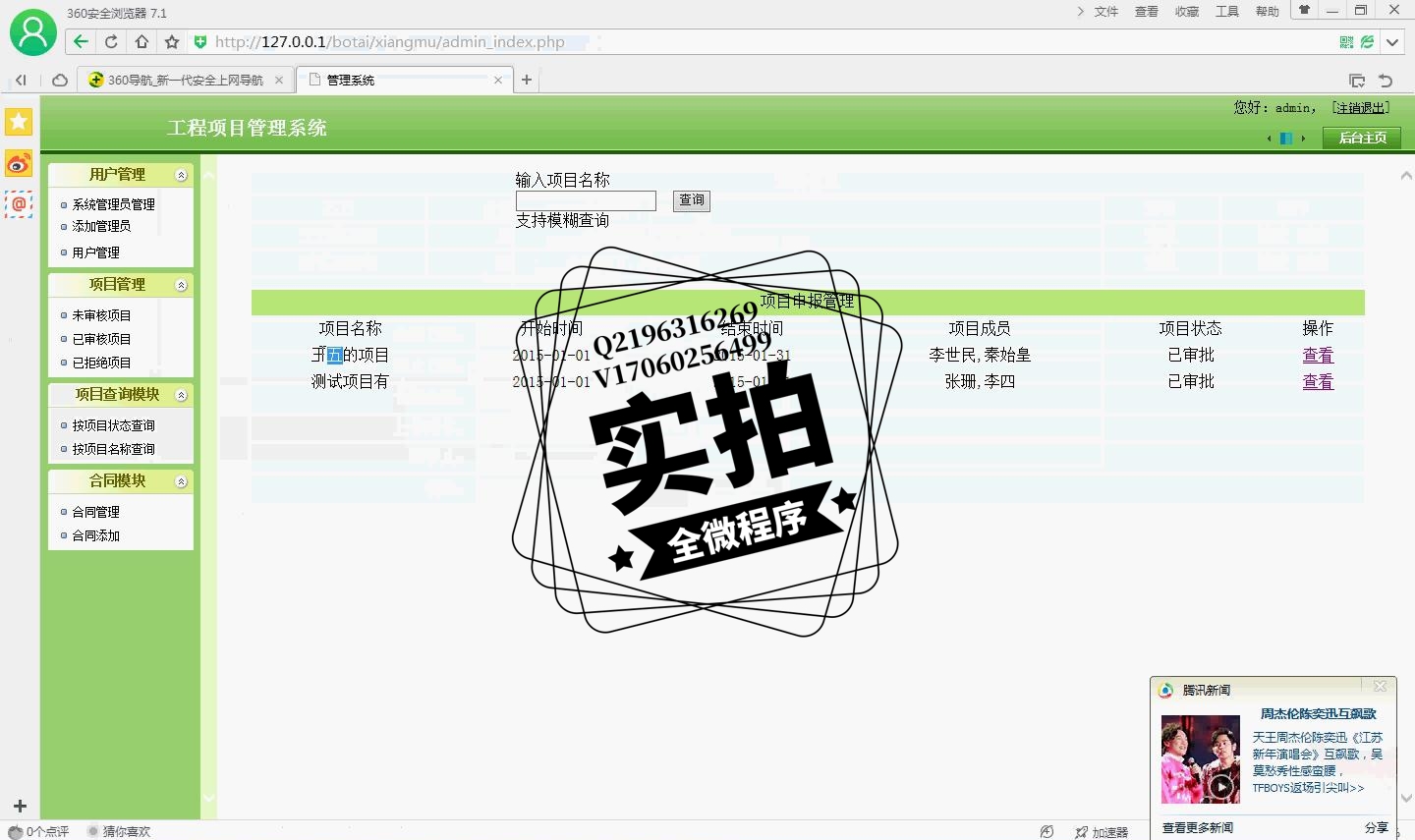The image size is (1415, 840).
Task: Click the browser back arrow button
Action: [x=81, y=41]
